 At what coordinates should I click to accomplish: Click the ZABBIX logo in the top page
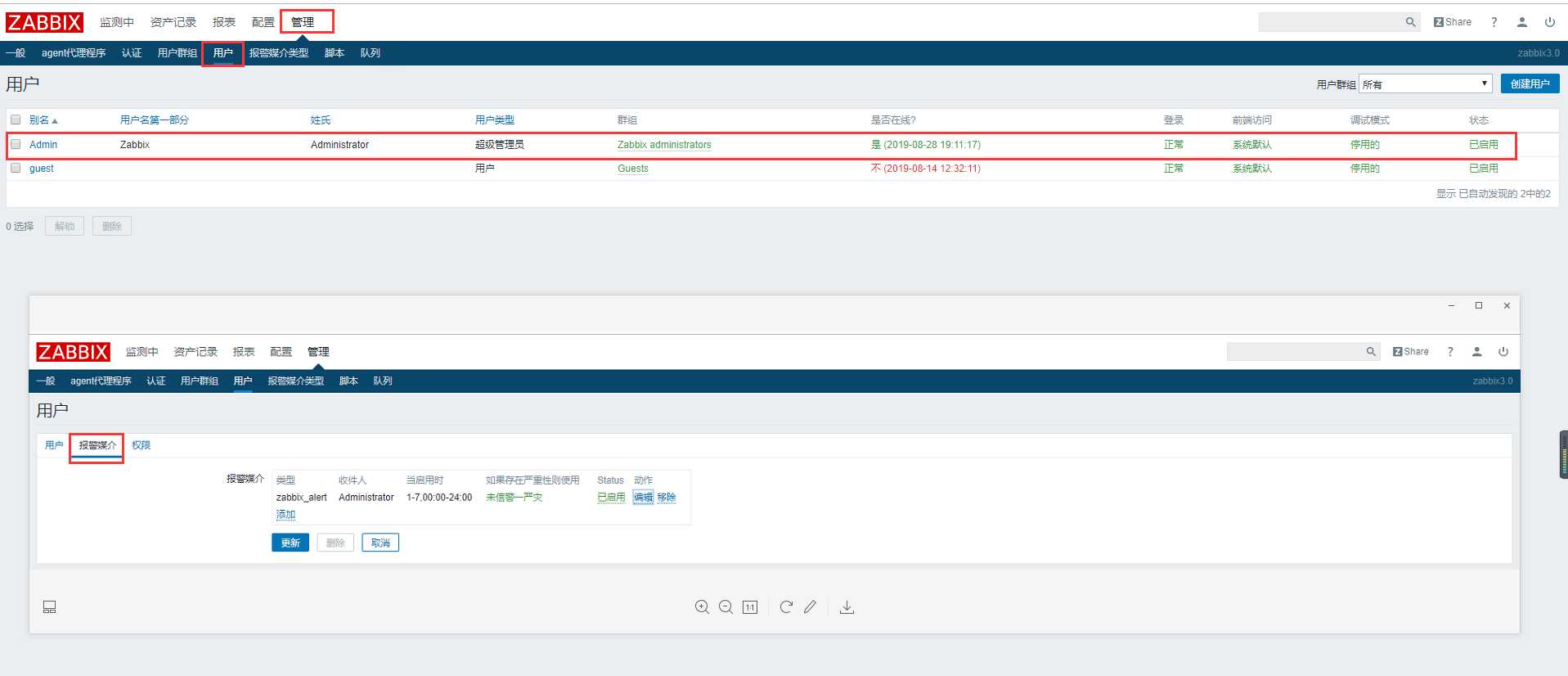[x=44, y=22]
